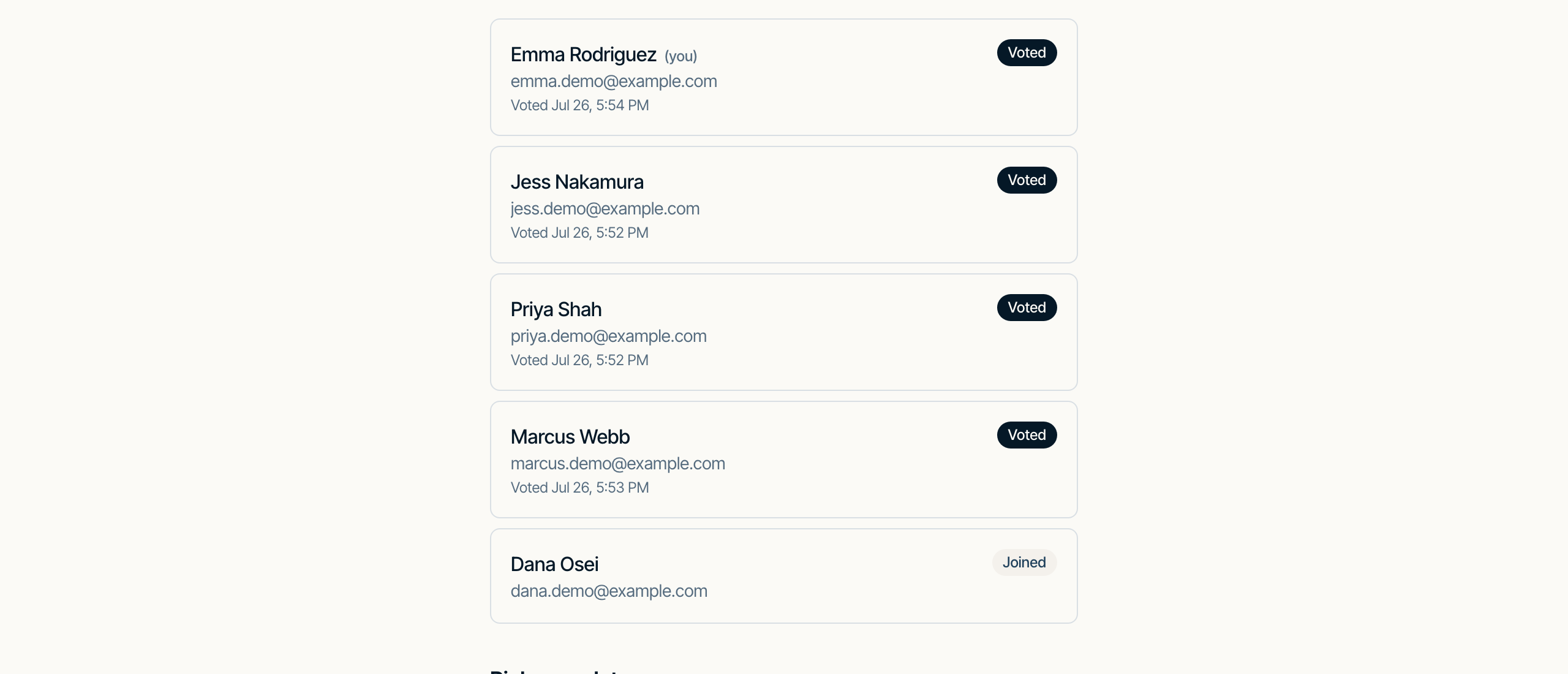Click the Joined badge on Dana Osei's card
The height and width of the screenshot is (674, 1568).
1024,562
